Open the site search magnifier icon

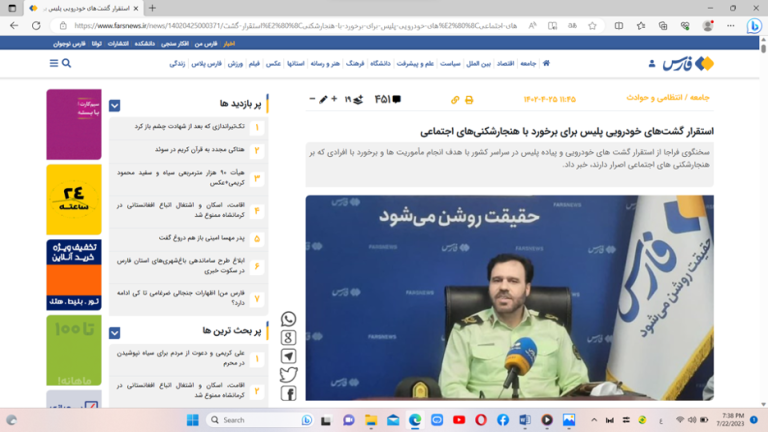coord(66,63)
